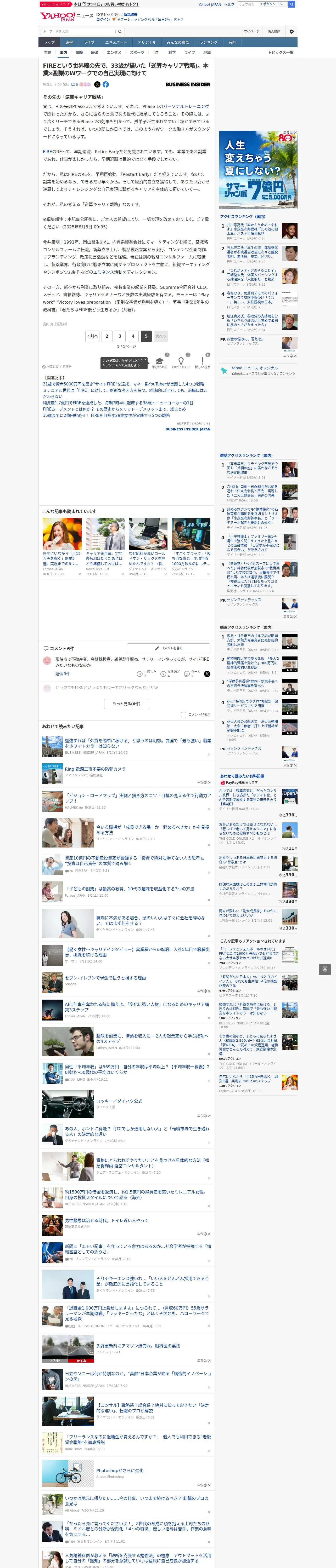Open the 返信 3件 replies link
The image size is (336, 1568).
[x=62, y=674]
